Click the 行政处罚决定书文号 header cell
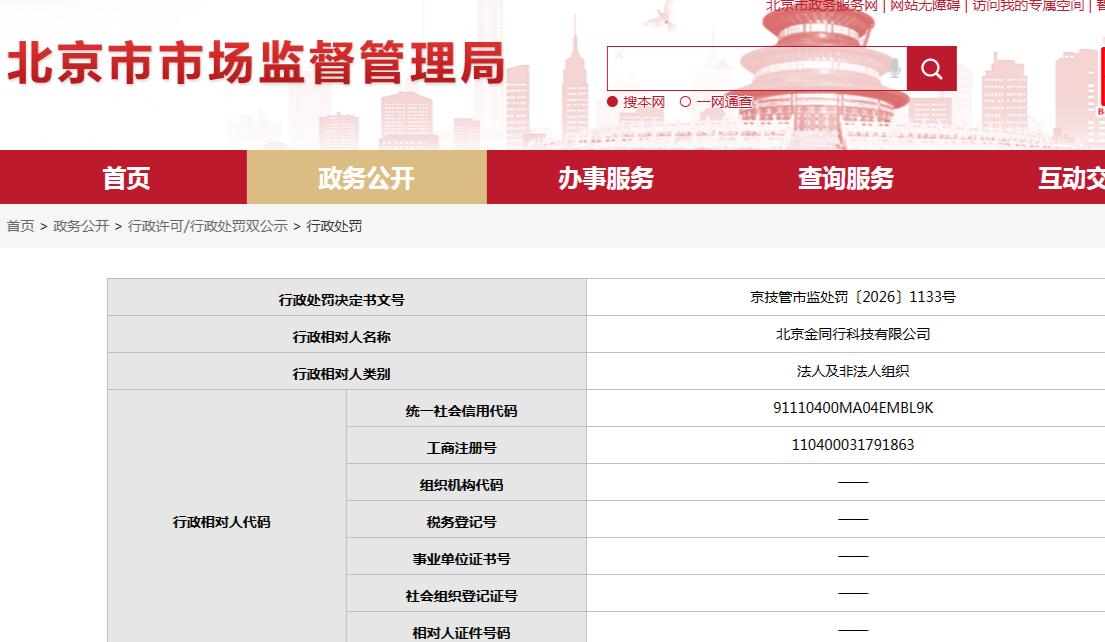The height and width of the screenshot is (642, 1105). click(347, 297)
